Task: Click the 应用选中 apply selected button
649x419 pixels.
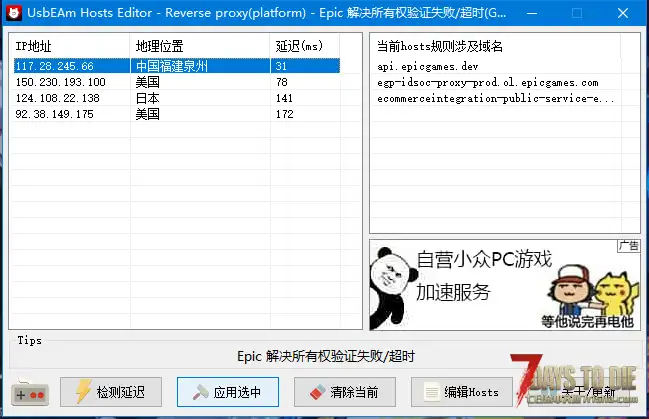Action: pos(228,392)
